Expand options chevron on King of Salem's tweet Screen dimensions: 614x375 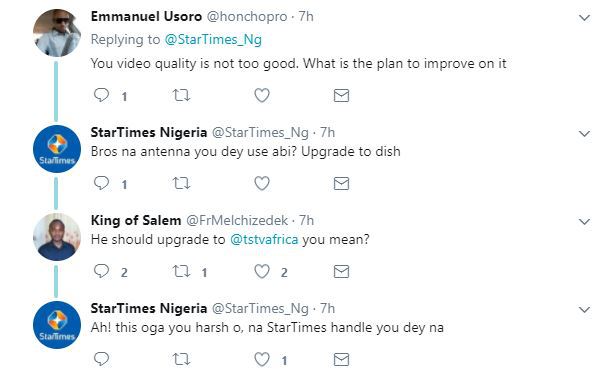point(584,222)
